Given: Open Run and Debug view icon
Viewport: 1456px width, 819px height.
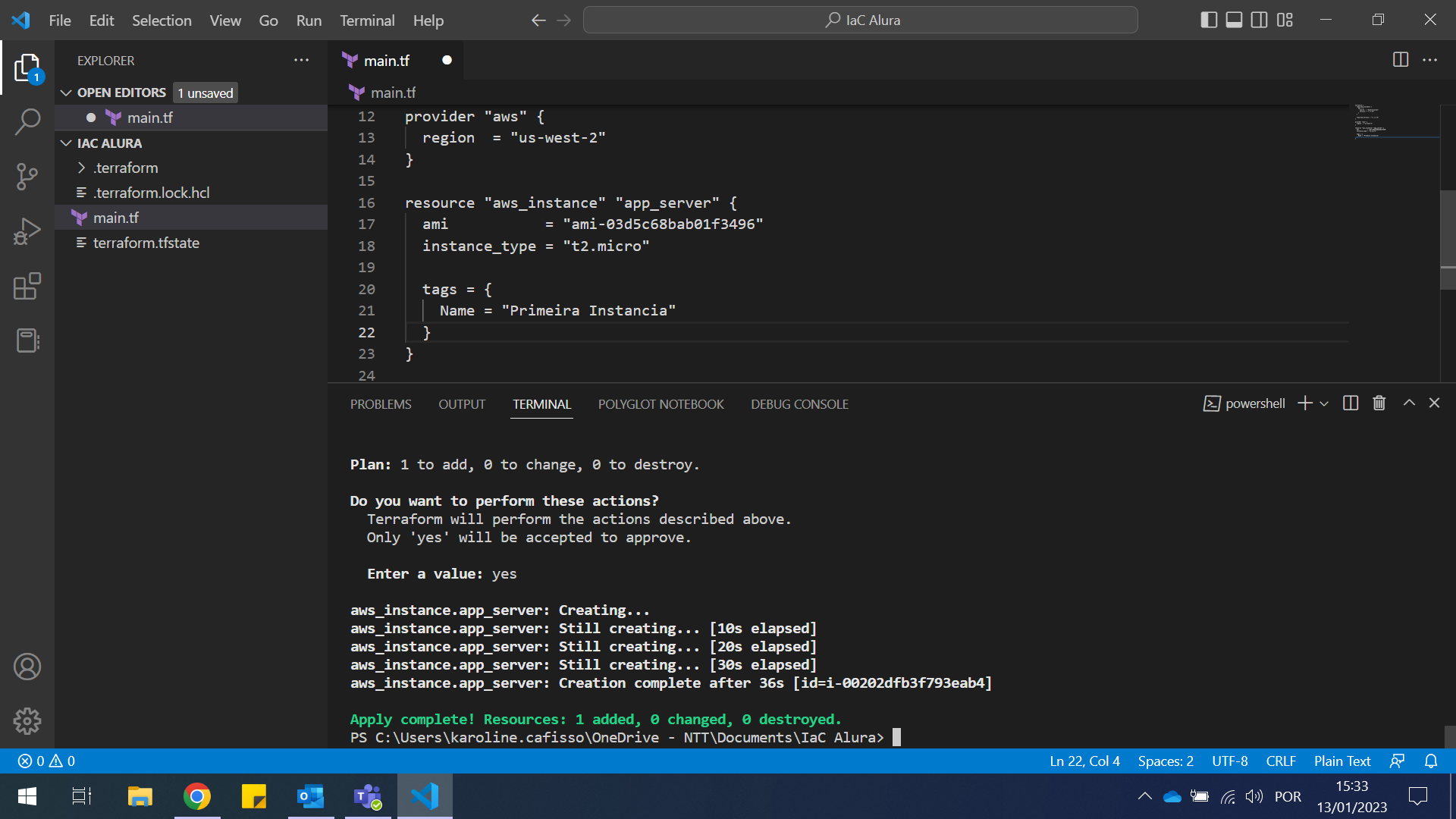Looking at the screenshot, I should tap(27, 231).
